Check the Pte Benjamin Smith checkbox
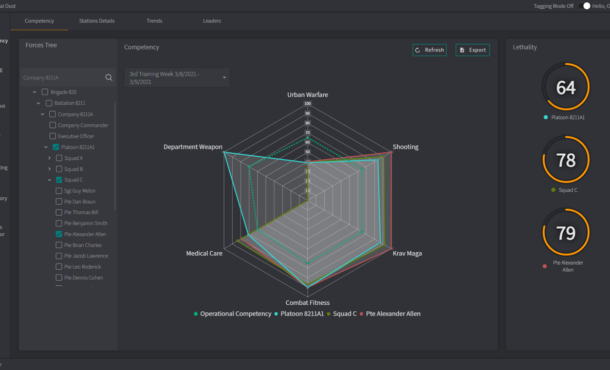Viewport: 610px width, 370px height. [x=59, y=223]
